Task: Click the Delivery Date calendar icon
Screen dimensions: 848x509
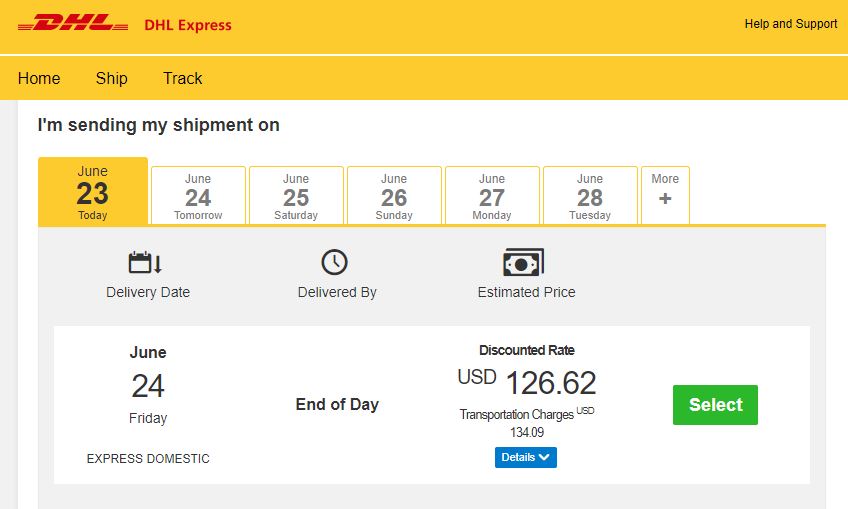Action: (146, 263)
